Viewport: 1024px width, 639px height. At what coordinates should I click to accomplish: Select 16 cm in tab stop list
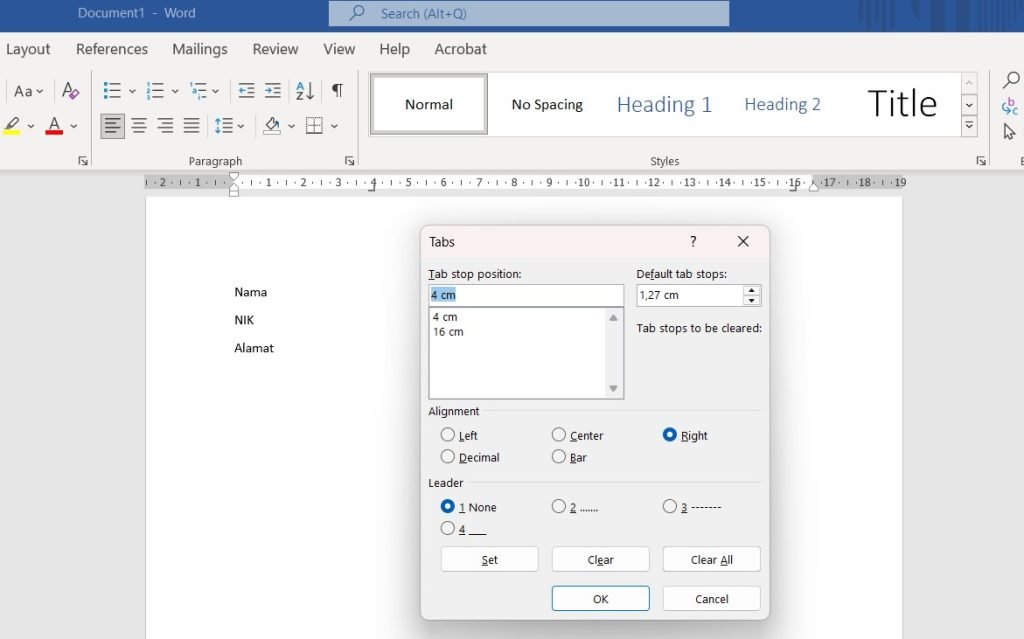click(448, 332)
